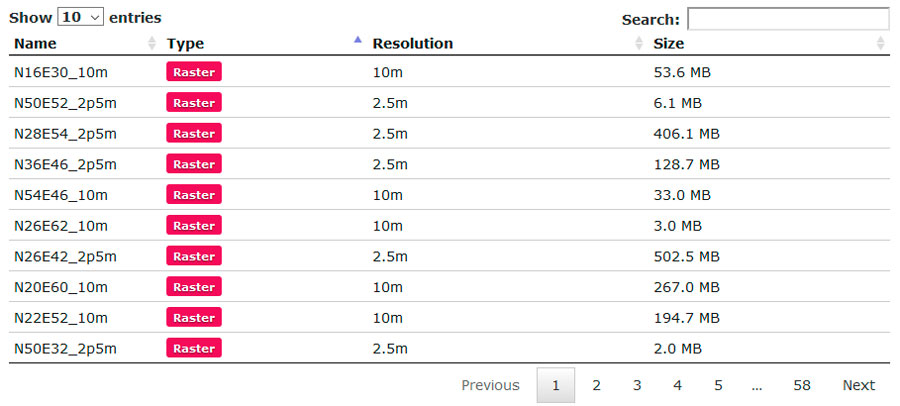Focus the Search input field
Image resolution: width=900 pixels, height=406 pixels.
[x=788, y=19]
